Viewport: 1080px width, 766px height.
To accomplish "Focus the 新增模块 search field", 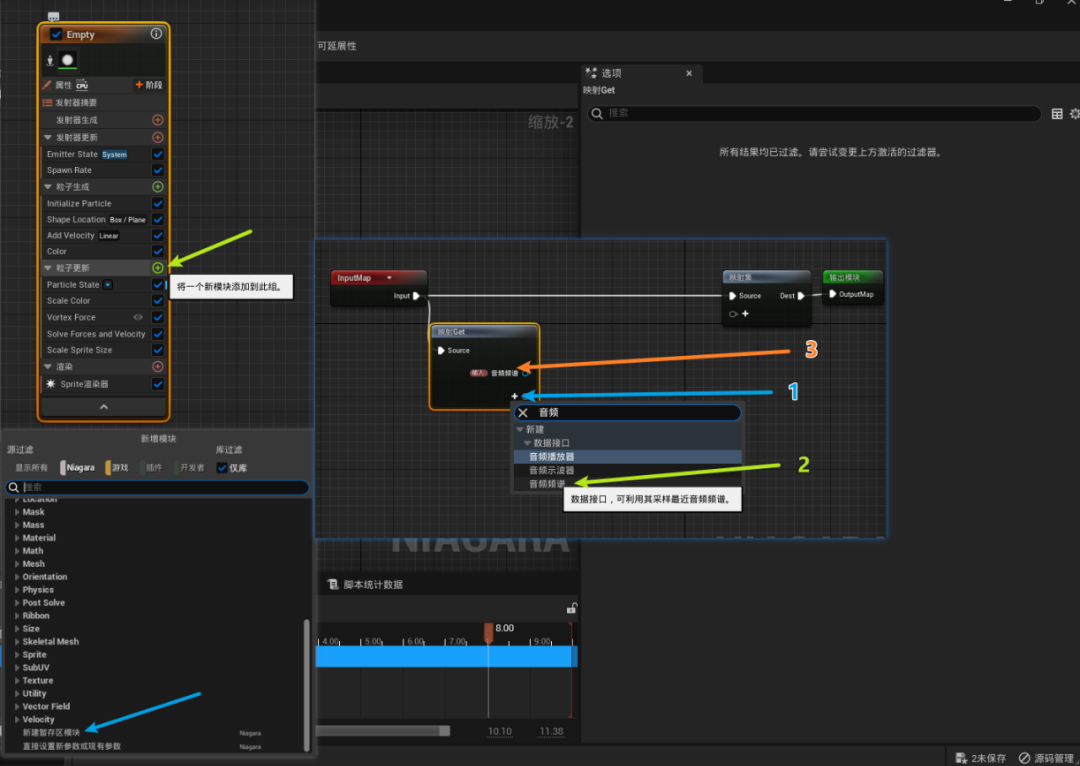I will [157, 487].
